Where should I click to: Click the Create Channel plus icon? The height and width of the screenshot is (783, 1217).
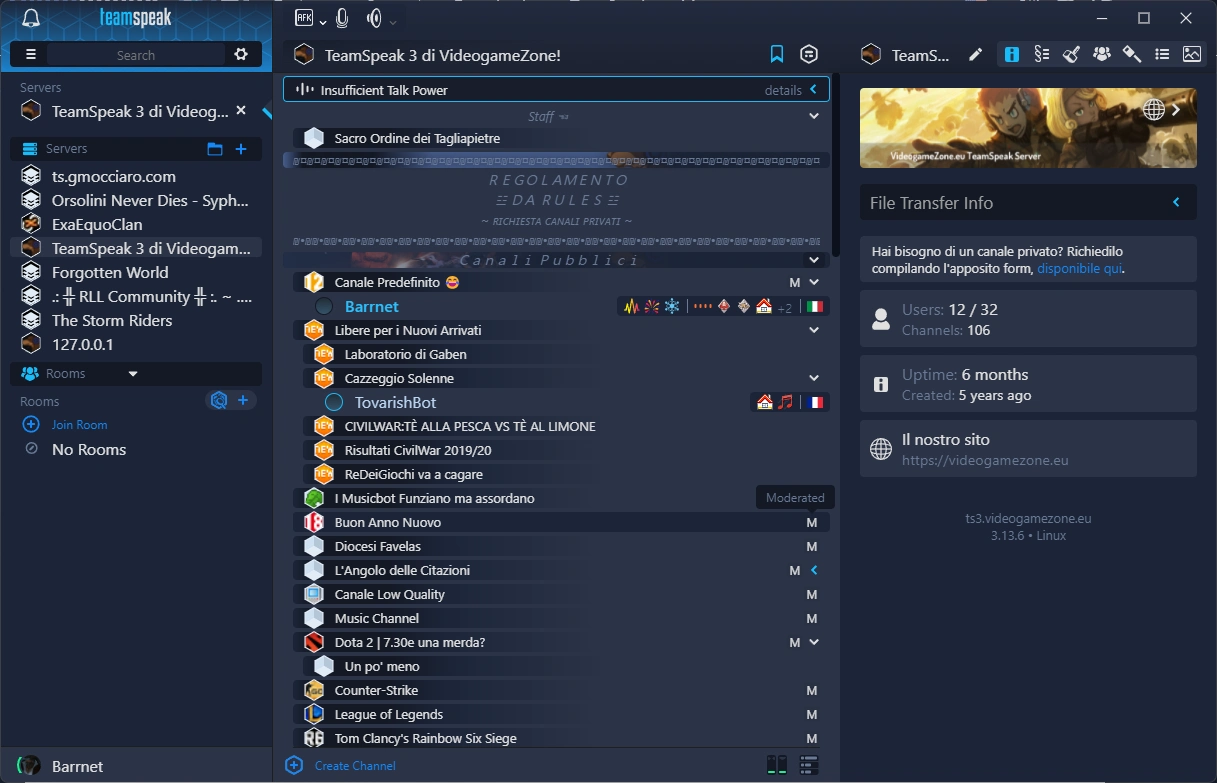294,765
